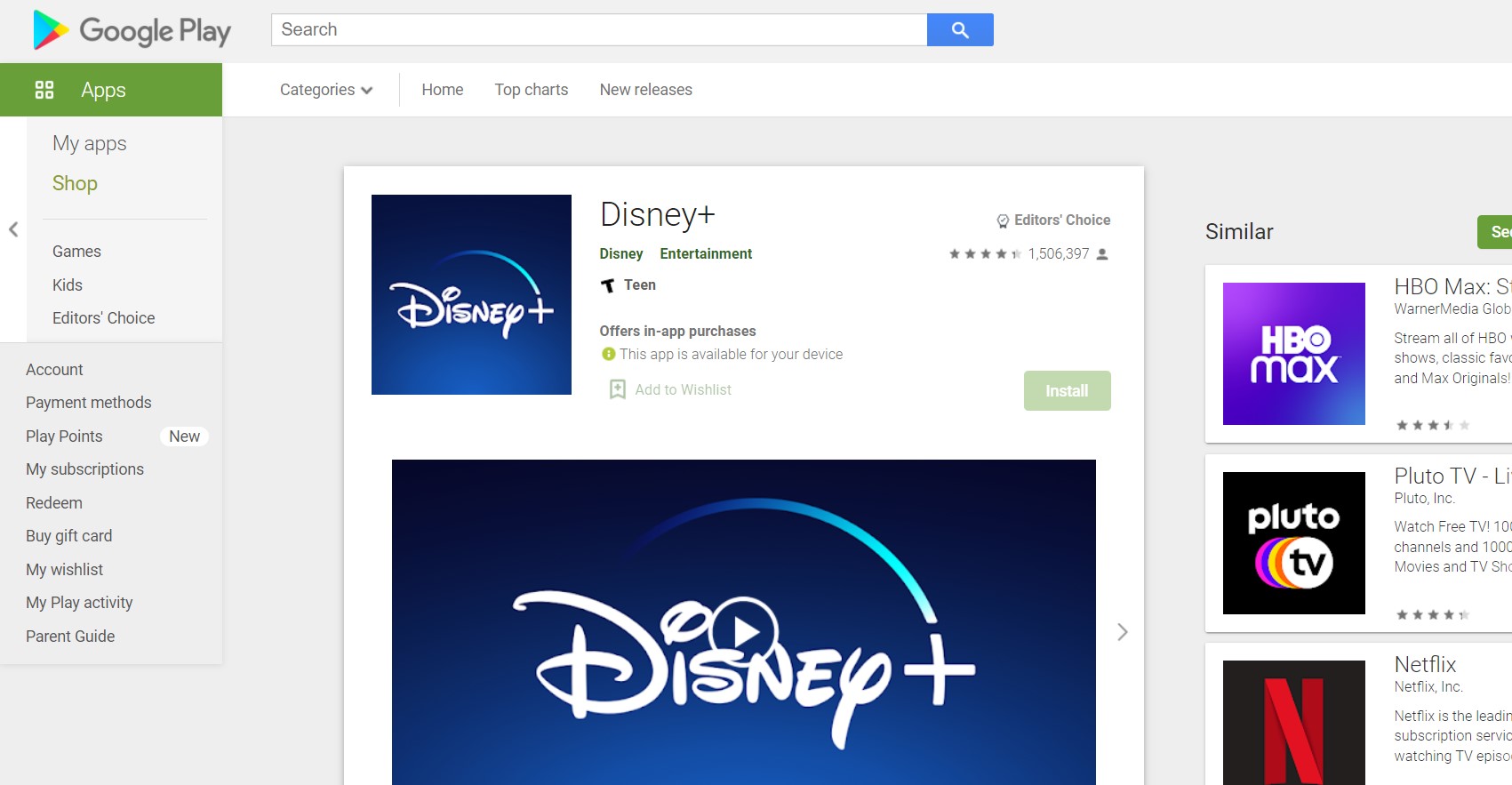Open Games section in sidebar
Screen dimensions: 1512x785
[76, 252]
